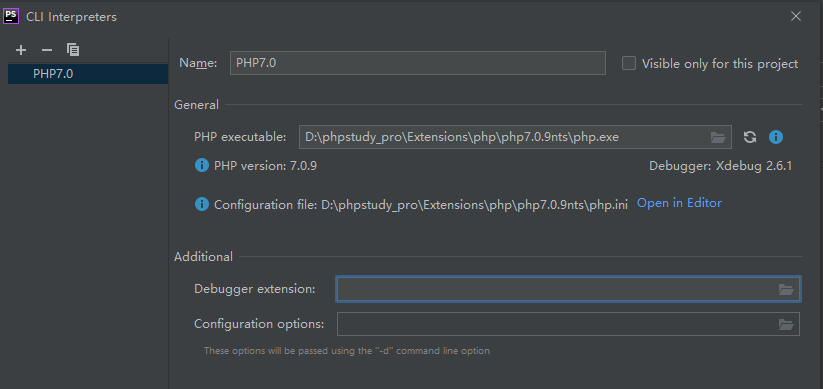Show phpinfo via blue info icon
Image resolution: width=823 pixels, height=389 pixels.
pyautogui.click(x=776, y=138)
